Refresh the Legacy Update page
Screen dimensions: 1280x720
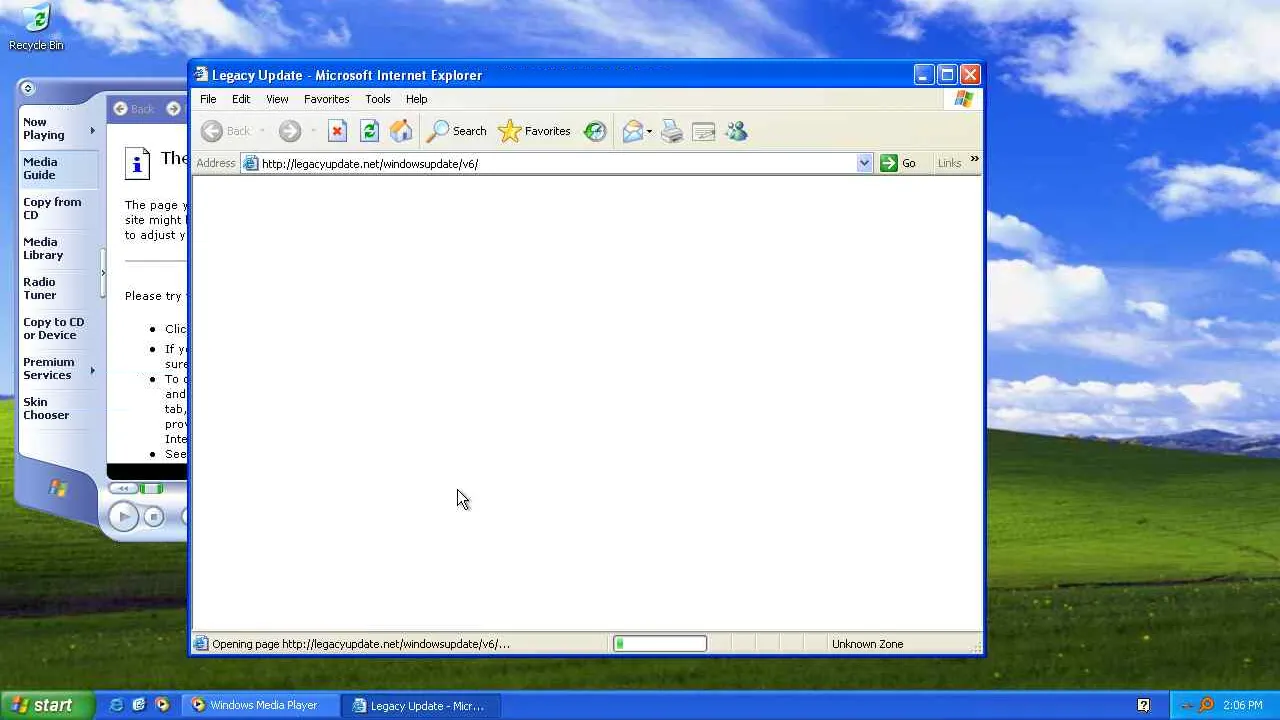[x=369, y=131]
